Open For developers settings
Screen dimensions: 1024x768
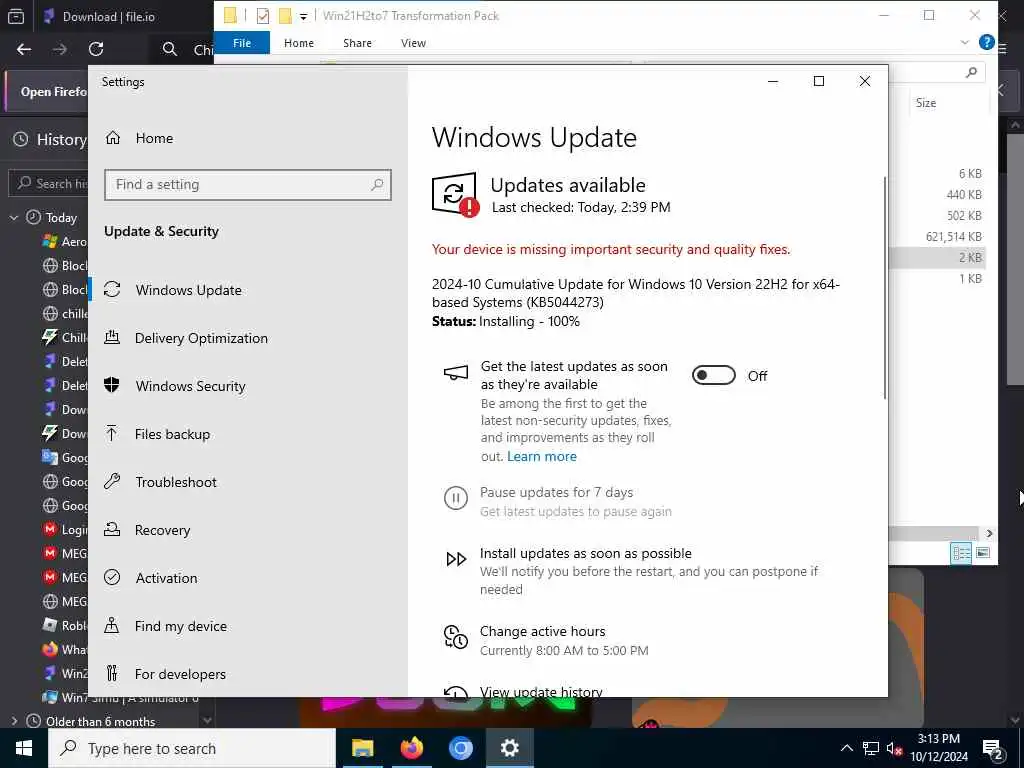165,674
